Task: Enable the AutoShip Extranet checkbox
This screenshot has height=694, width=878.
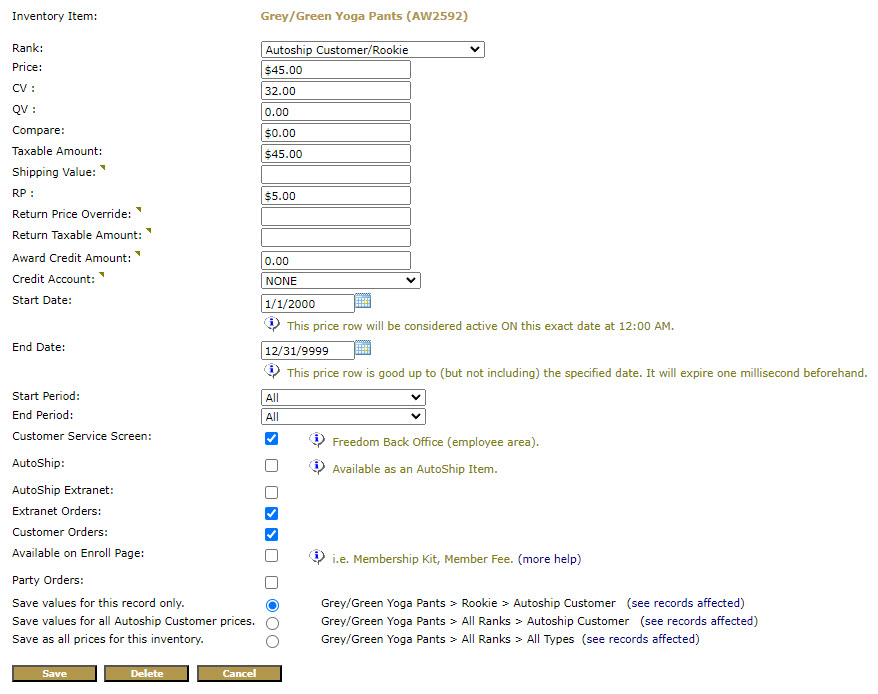Action: click(271, 493)
